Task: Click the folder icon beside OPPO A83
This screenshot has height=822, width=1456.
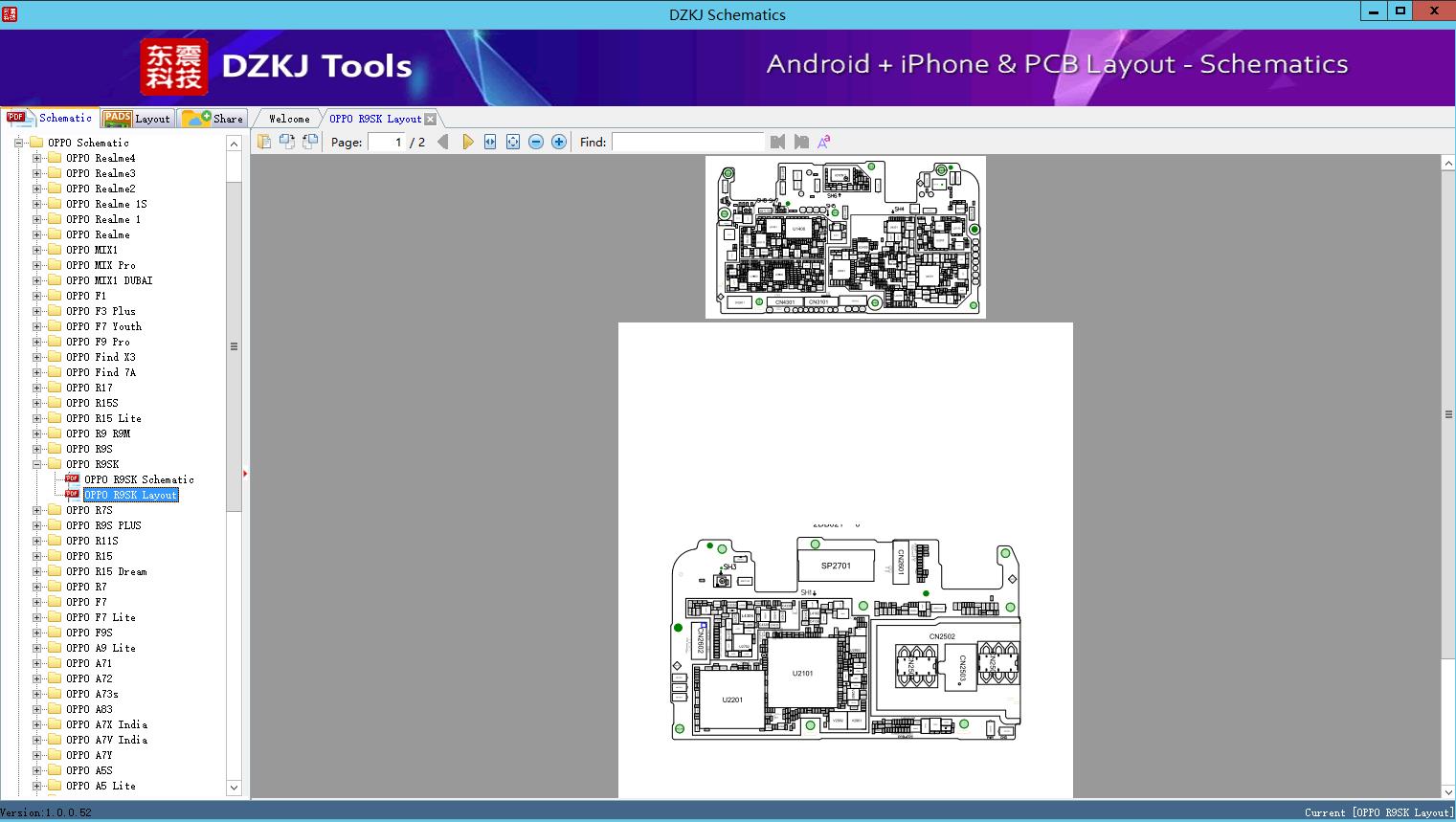Action: coord(55,709)
